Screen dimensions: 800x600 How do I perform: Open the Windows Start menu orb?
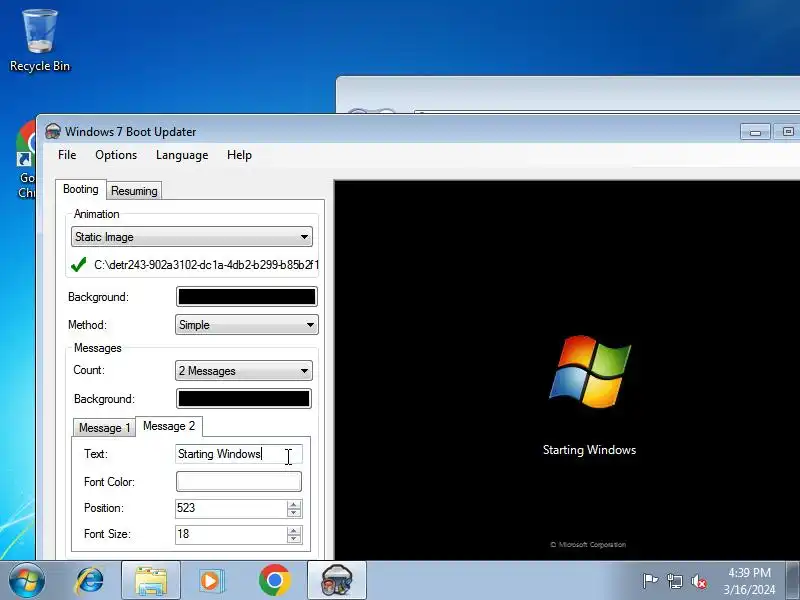(27, 581)
